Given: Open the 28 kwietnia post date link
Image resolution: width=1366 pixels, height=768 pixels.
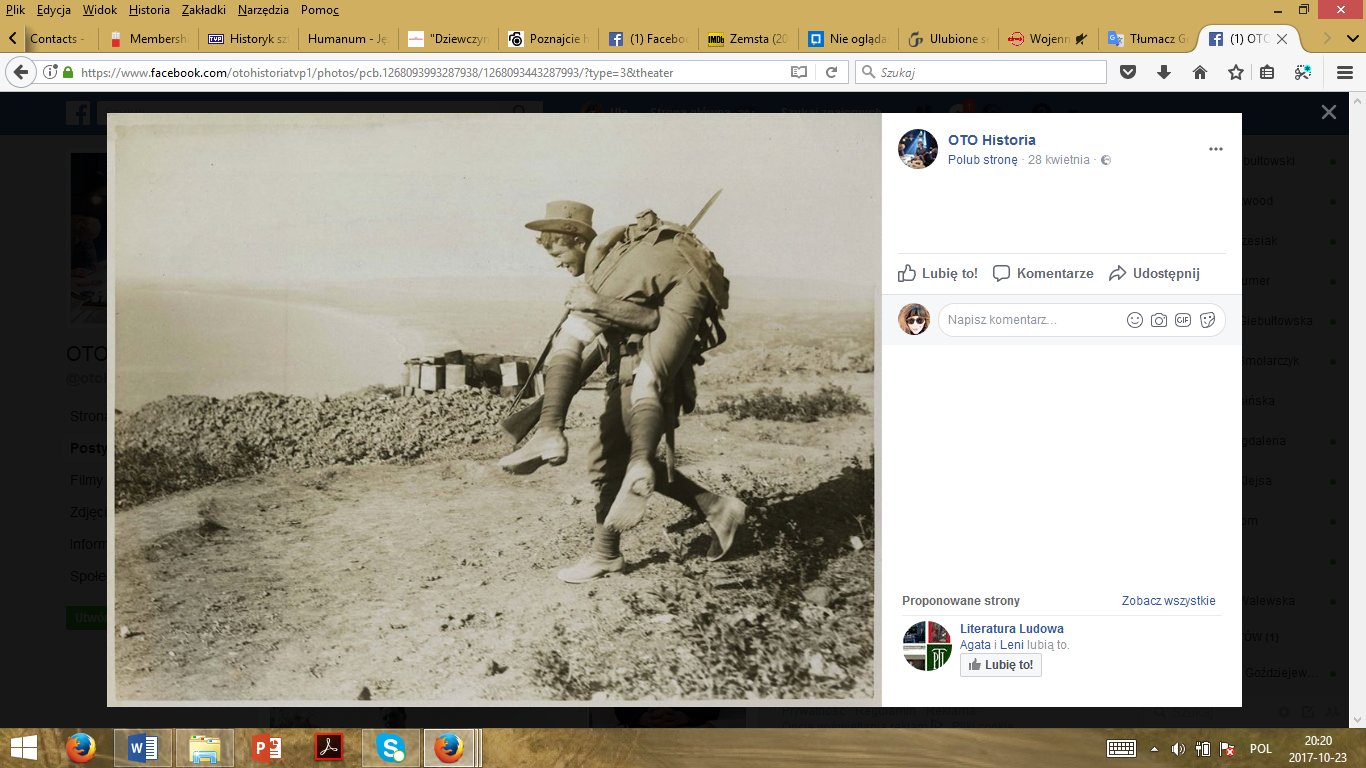Looking at the screenshot, I should tap(1059, 160).
